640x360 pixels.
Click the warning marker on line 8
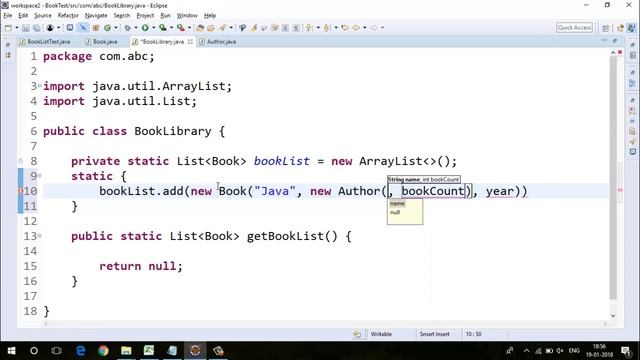point(20,161)
